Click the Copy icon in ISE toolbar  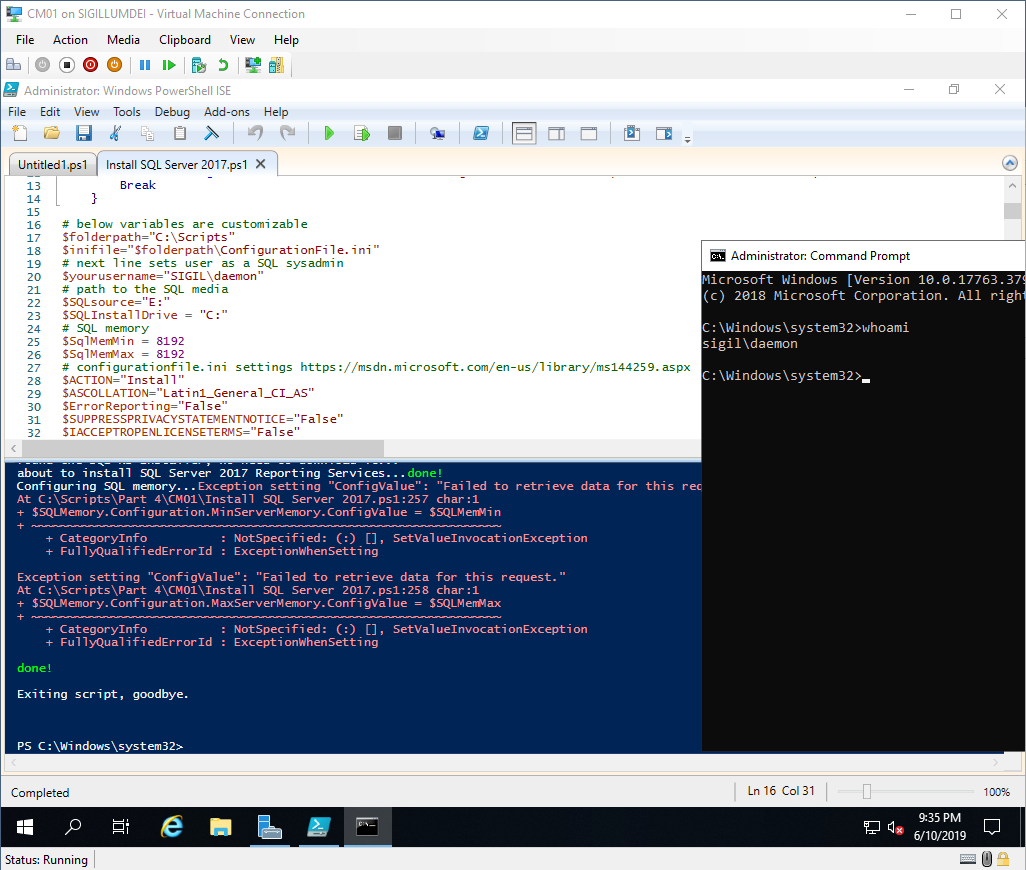[x=147, y=133]
